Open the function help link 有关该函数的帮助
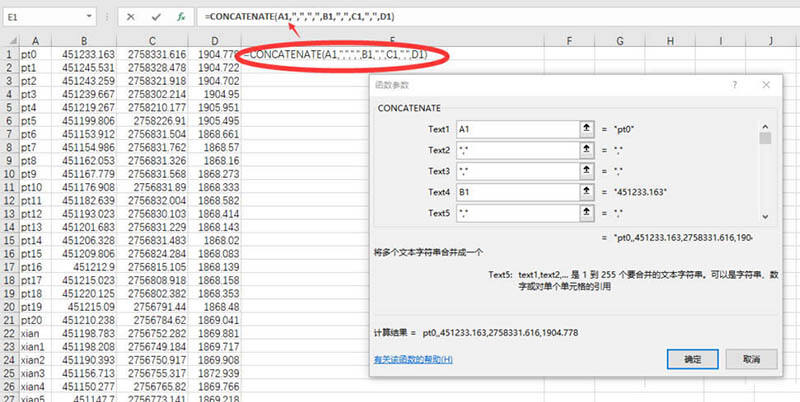This screenshot has height=402, width=800. (413, 360)
